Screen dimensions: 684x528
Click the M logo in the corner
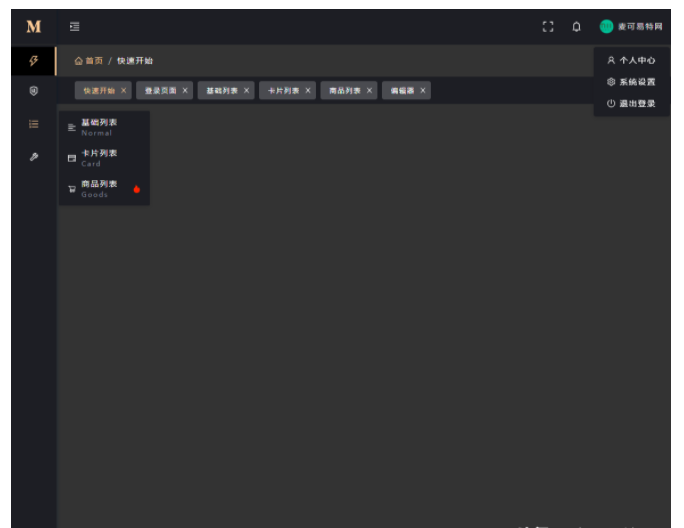[34, 27]
